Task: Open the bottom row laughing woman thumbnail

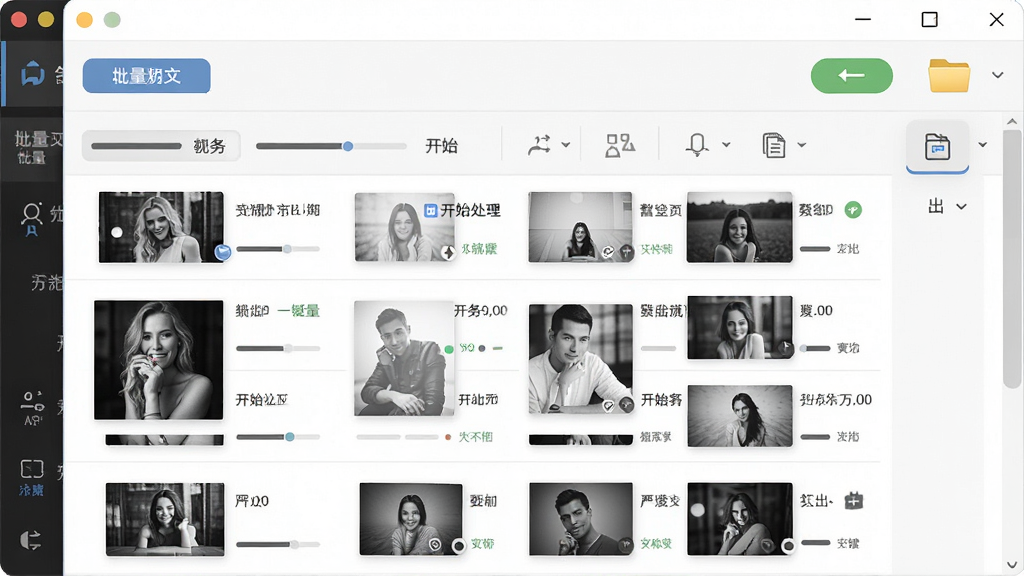Action: coord(411,519)
